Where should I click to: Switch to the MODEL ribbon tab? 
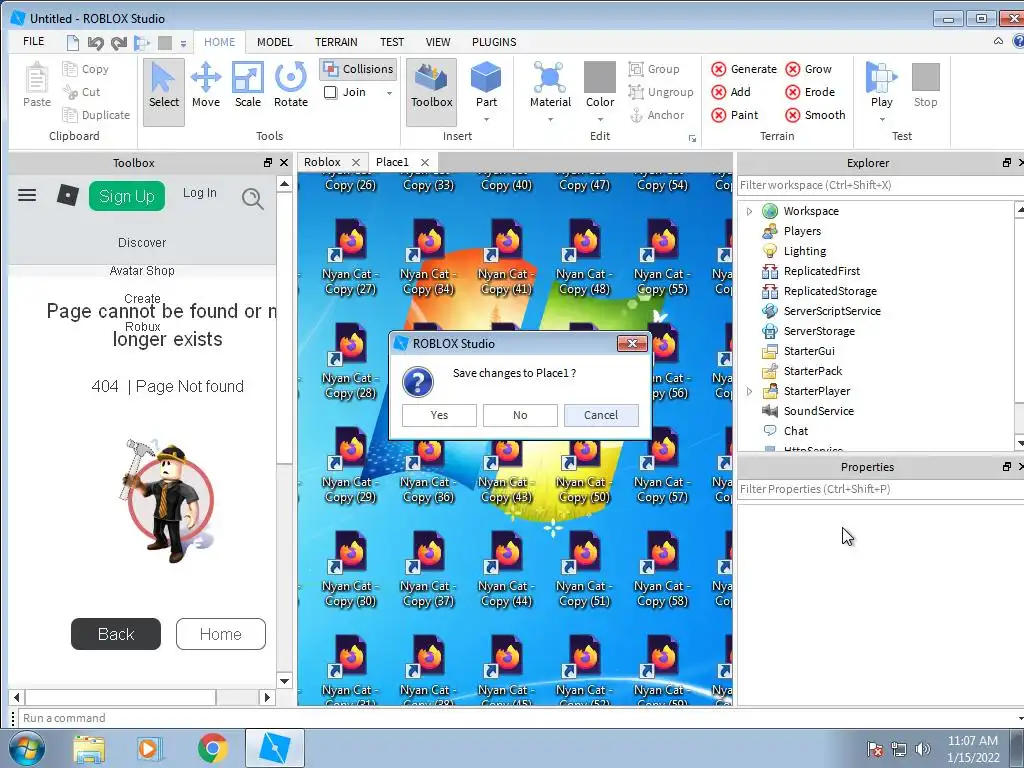274,42
